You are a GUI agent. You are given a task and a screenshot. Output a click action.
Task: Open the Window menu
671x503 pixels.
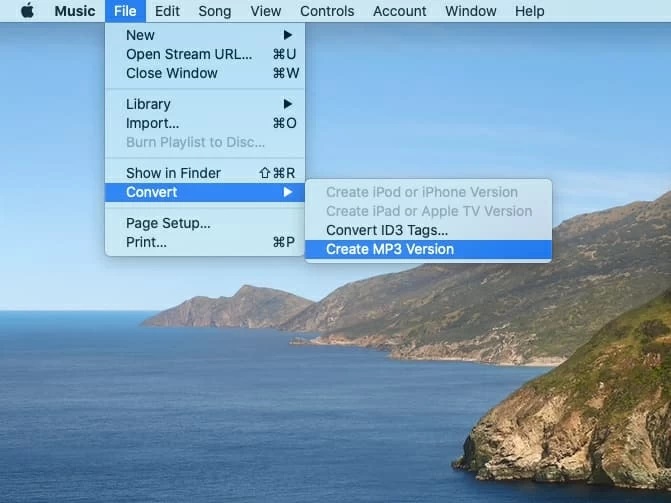(470, 11)
